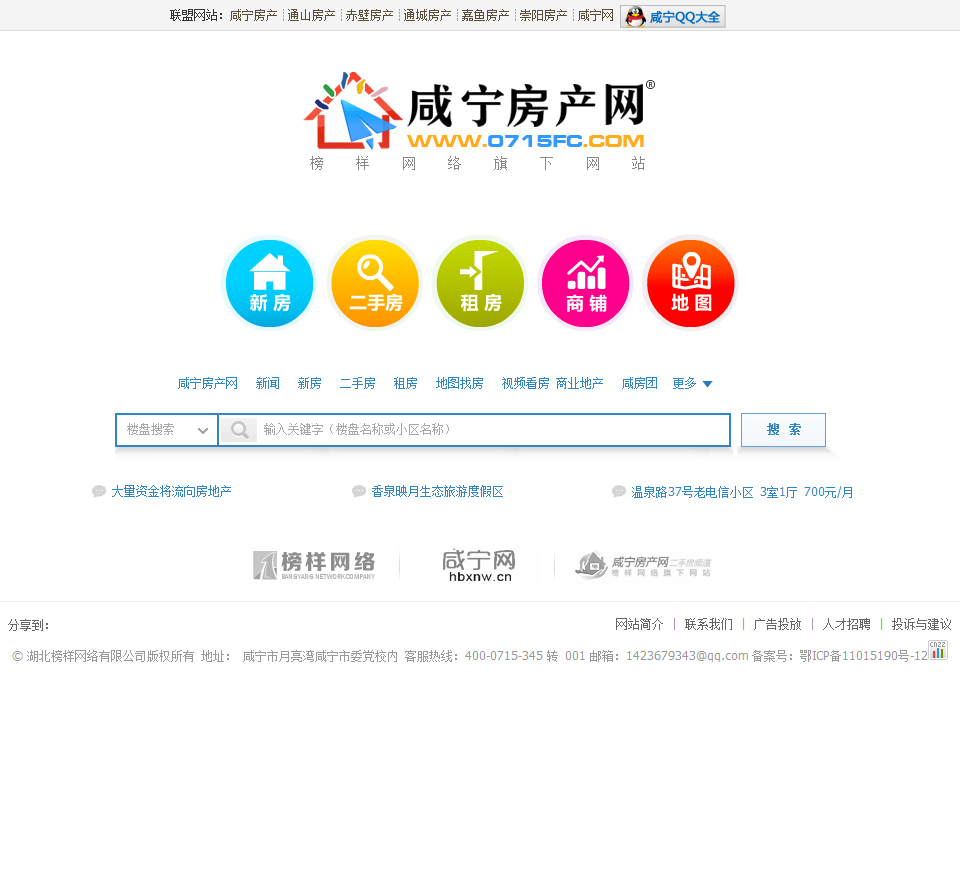Open the 崇阳房产 alliance link
The height and width of the screenshot is (873, 960).
pyautogui.click(x=544, y=15)
